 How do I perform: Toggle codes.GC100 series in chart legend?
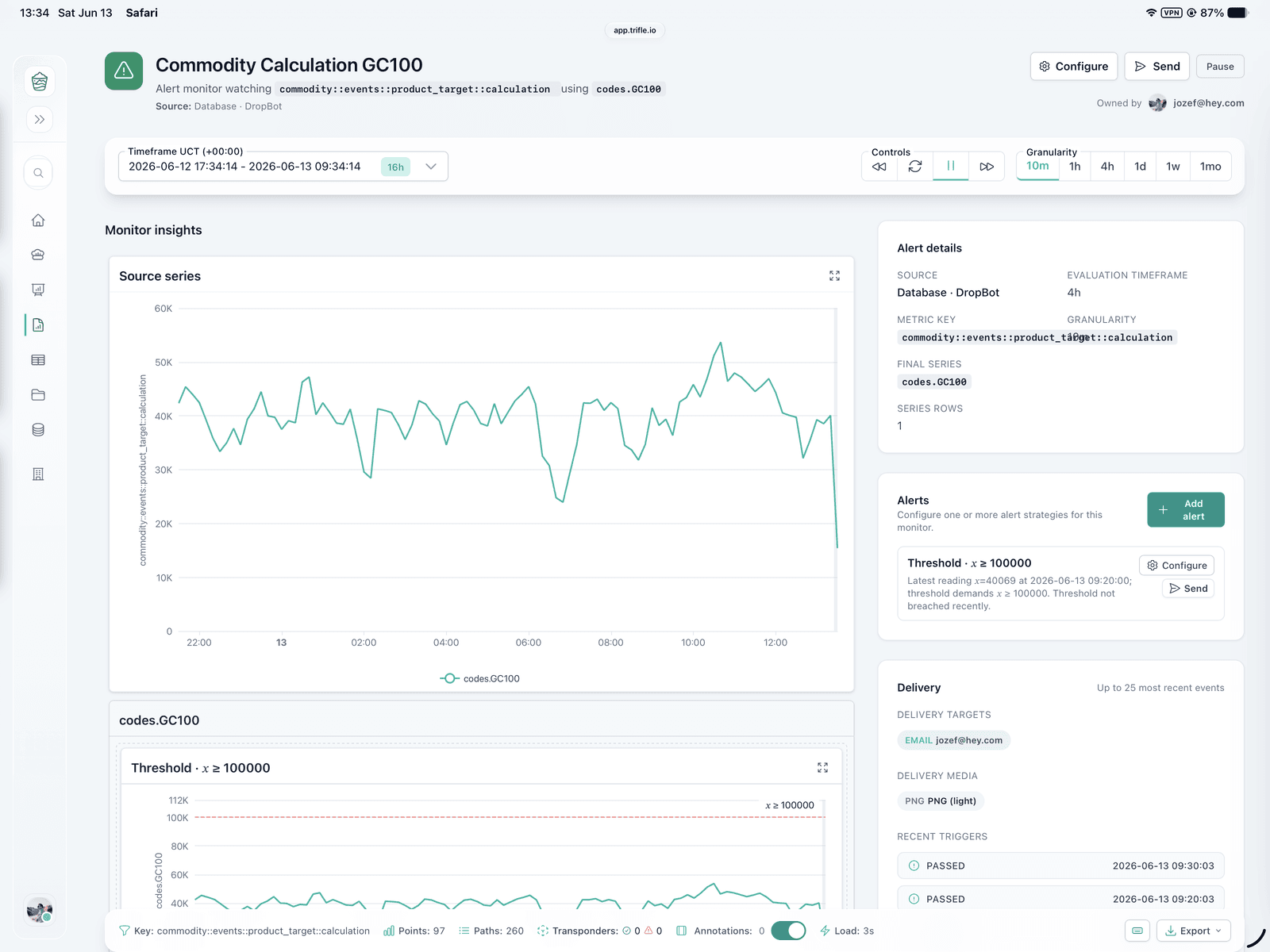pyautogui.click(x=480, y=678)
